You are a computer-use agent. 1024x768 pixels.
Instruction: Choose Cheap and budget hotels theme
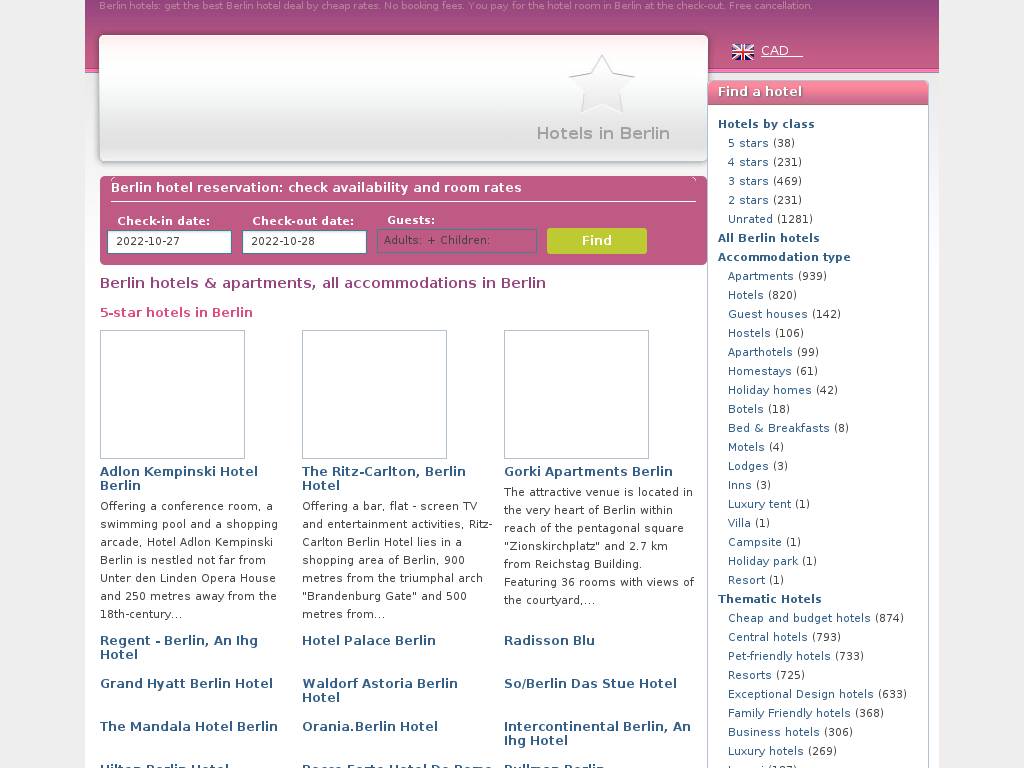click(799, 618)
